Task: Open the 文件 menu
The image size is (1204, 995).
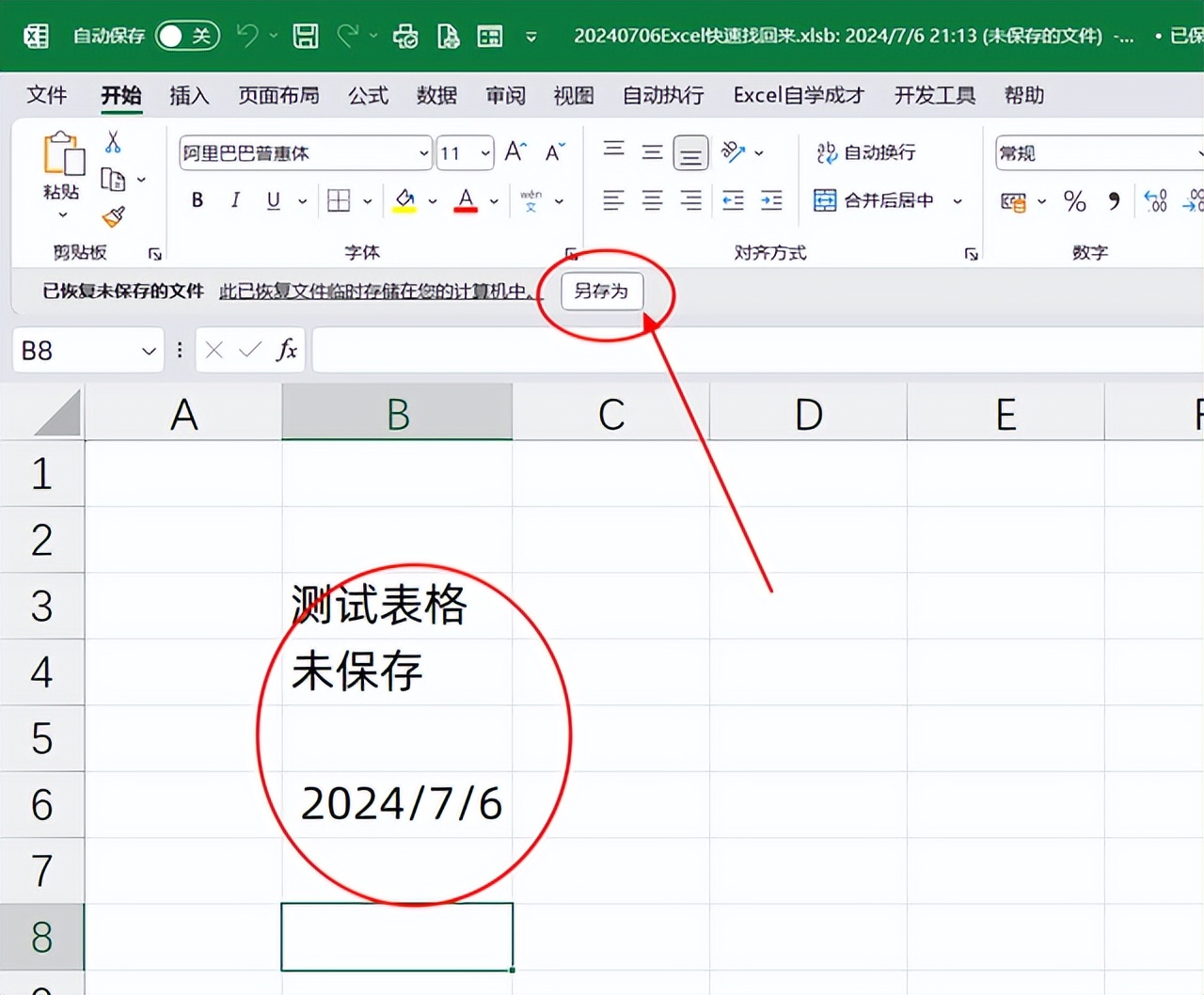Action: pyautogui.click(x=46, y=95)
